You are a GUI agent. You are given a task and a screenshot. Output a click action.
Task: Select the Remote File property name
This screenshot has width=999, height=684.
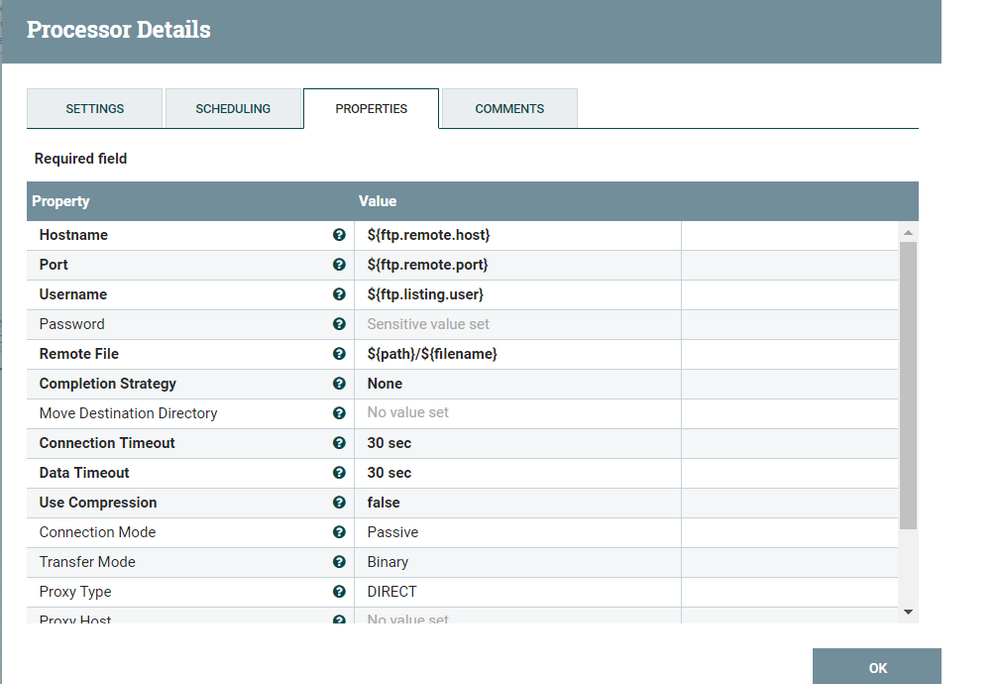[x=79, y=353]
